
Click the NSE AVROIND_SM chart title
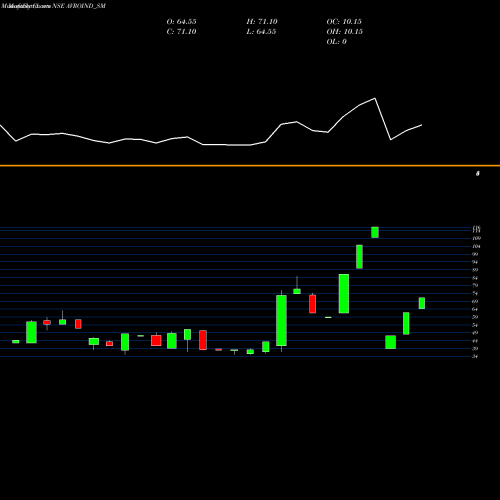[79, 6]
